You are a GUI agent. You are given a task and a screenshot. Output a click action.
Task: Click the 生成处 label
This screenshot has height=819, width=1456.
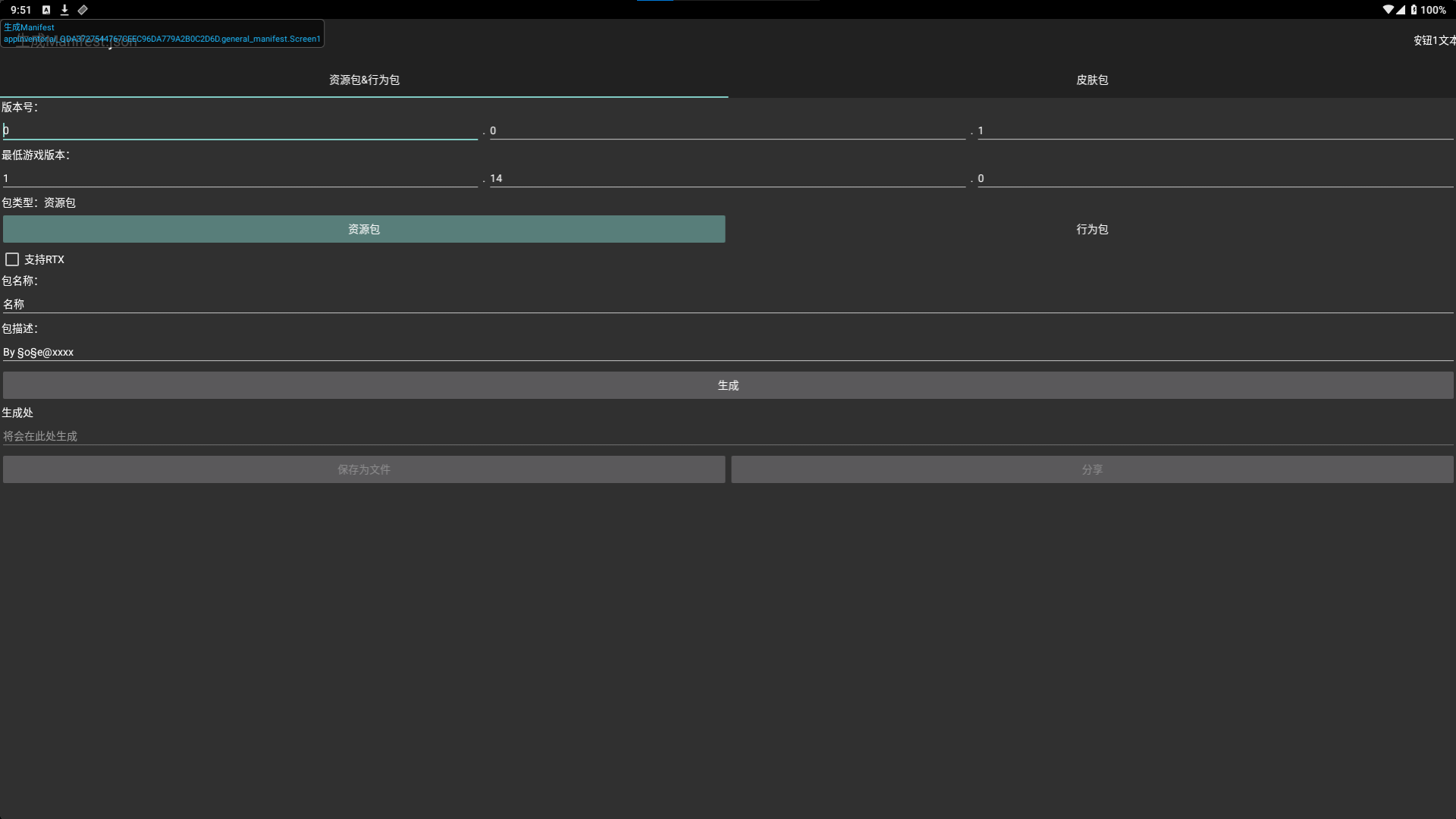17,413
